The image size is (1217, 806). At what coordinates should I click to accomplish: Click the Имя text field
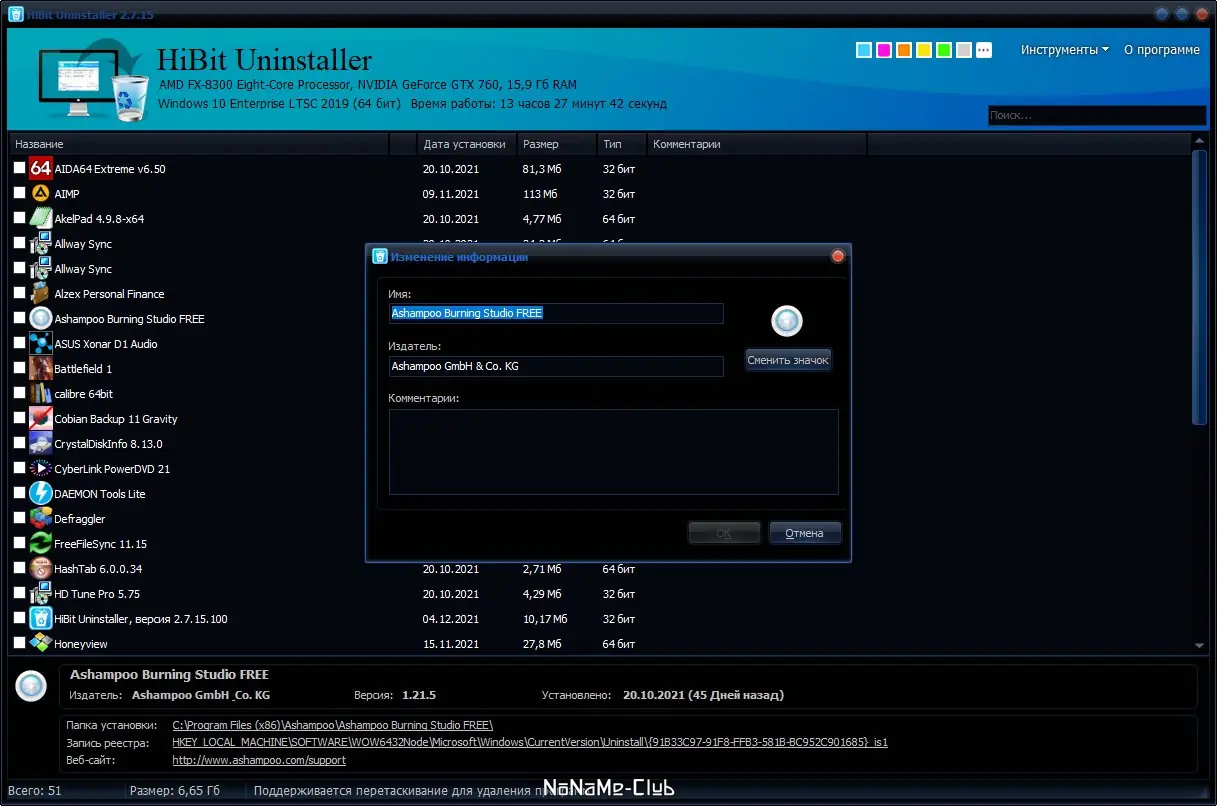tap(556, 313)
